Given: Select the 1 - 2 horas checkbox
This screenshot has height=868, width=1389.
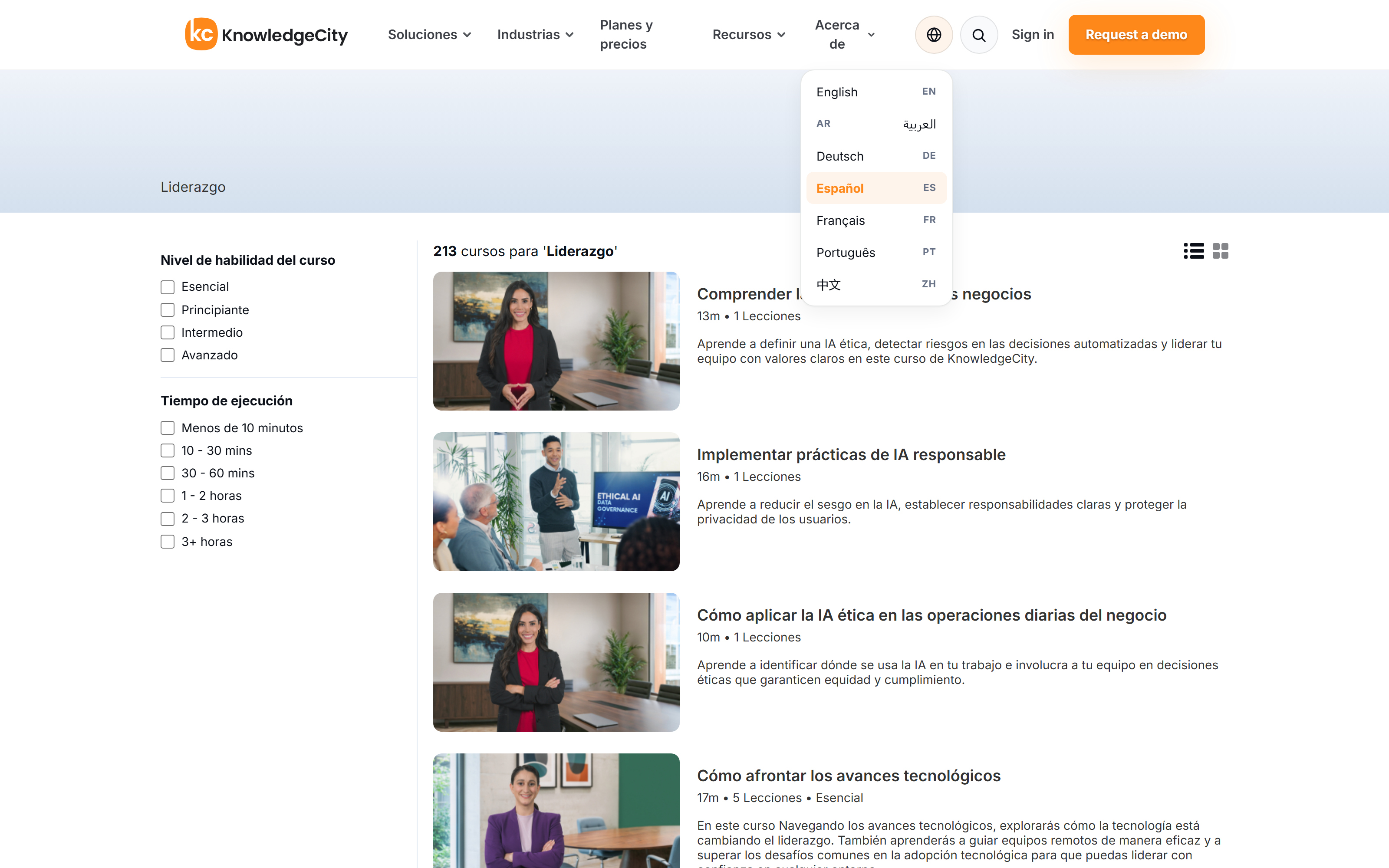Looking at the screenshot, I should [x=168, y=496].
